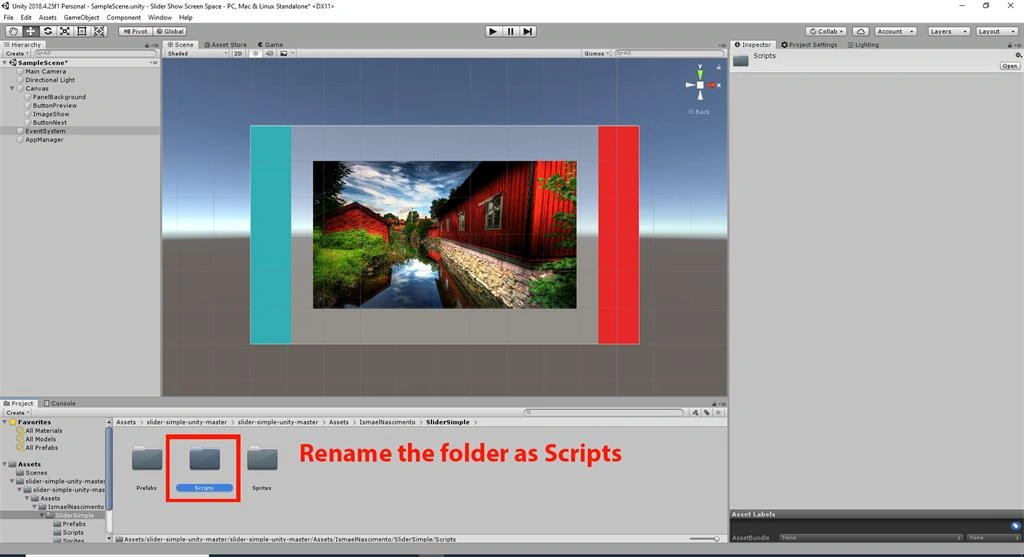The height and width of the screenshot is (557, 1024).
Task: Select ButtonNext in Hierarchy
Action: (50, 122)
